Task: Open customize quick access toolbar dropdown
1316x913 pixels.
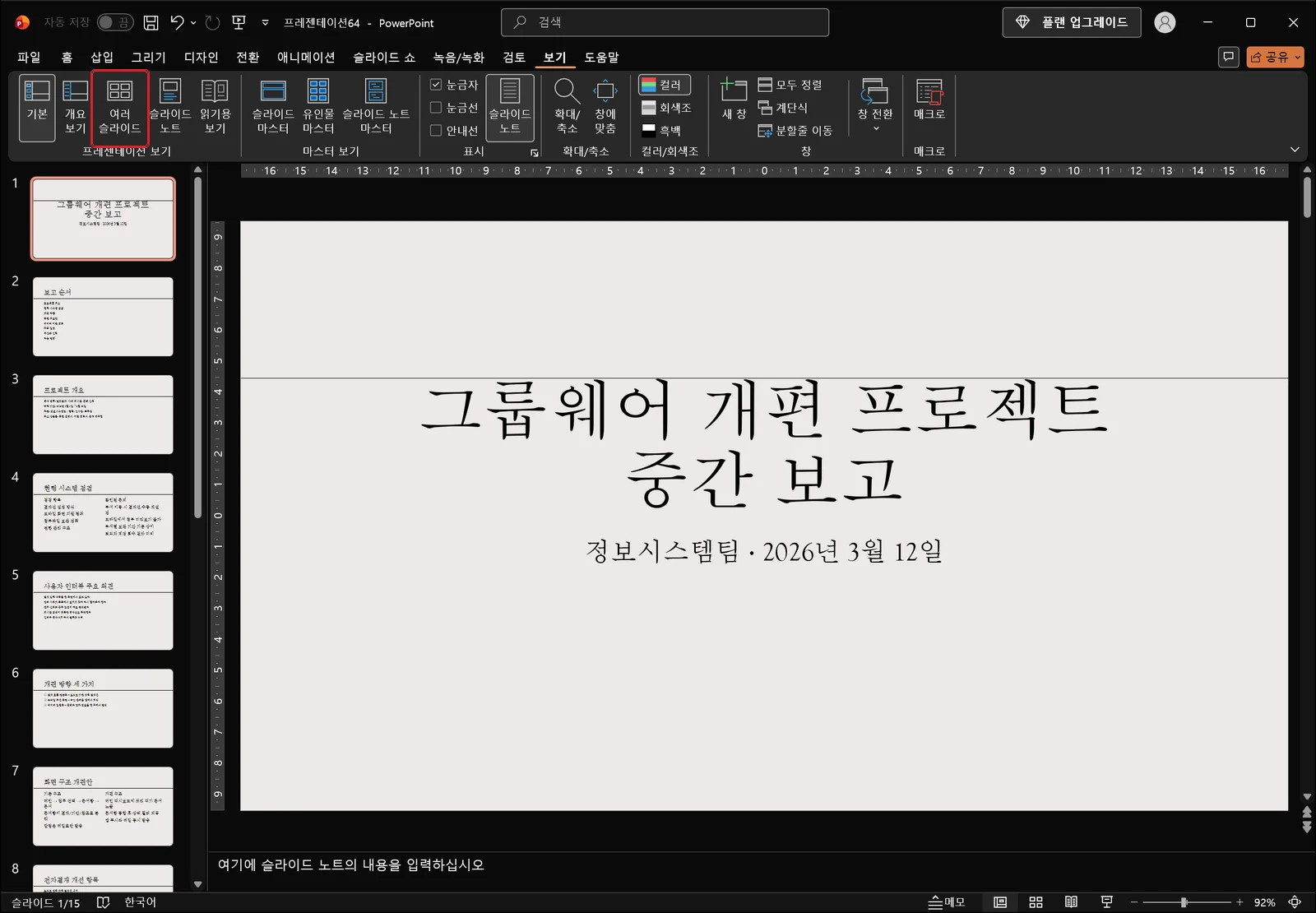Action: tap(265, 23)
